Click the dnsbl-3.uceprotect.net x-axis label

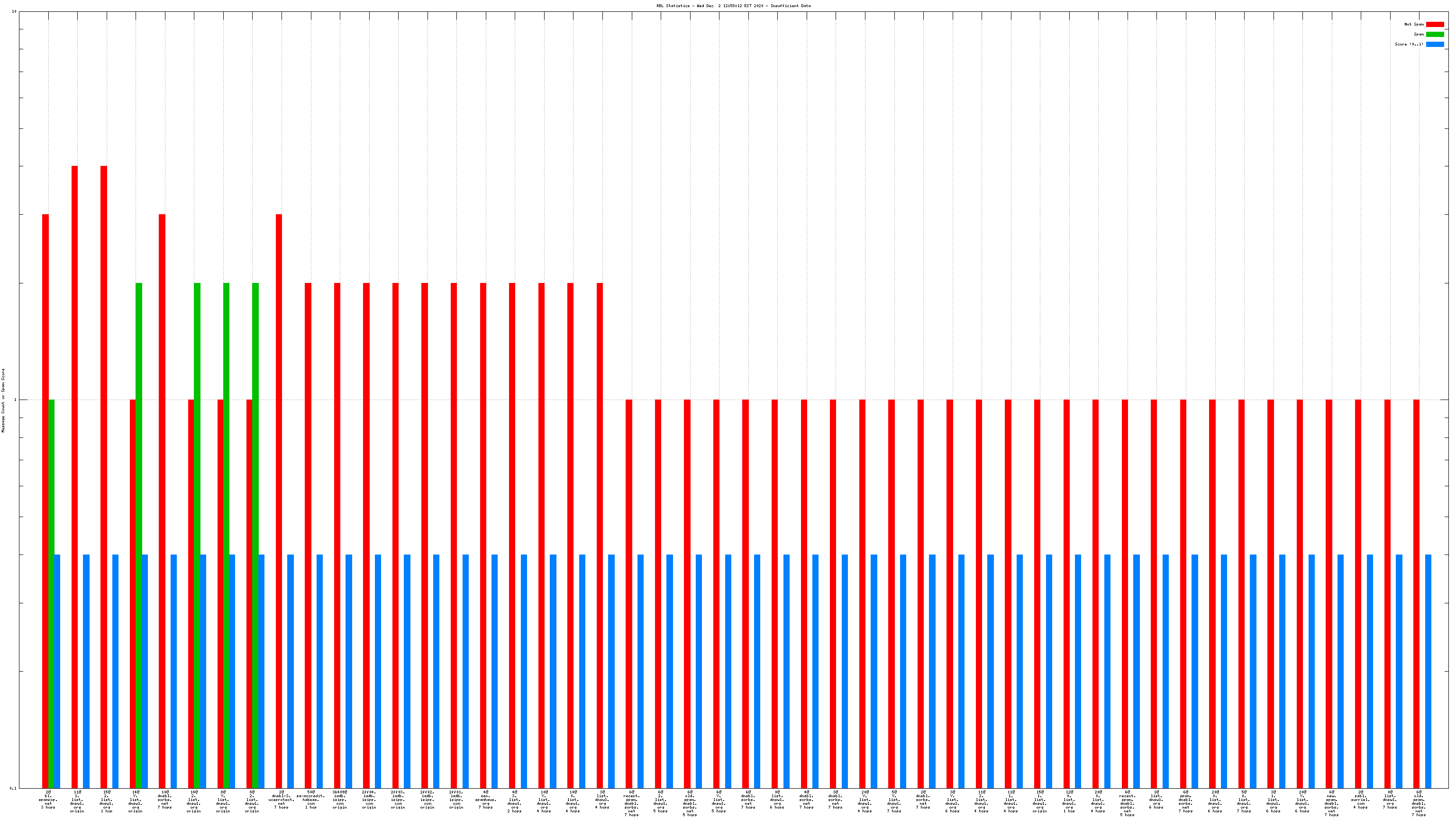click(x=282, y=800)
